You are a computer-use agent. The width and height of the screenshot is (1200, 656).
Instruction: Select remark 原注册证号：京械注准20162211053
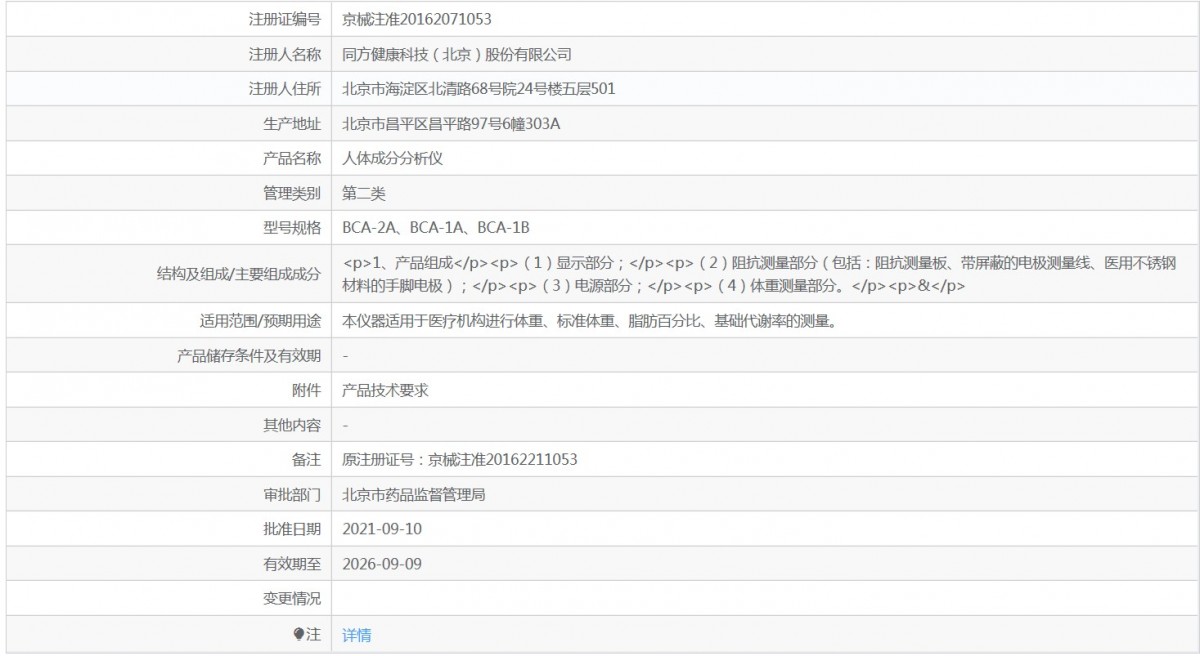point(460,460)
